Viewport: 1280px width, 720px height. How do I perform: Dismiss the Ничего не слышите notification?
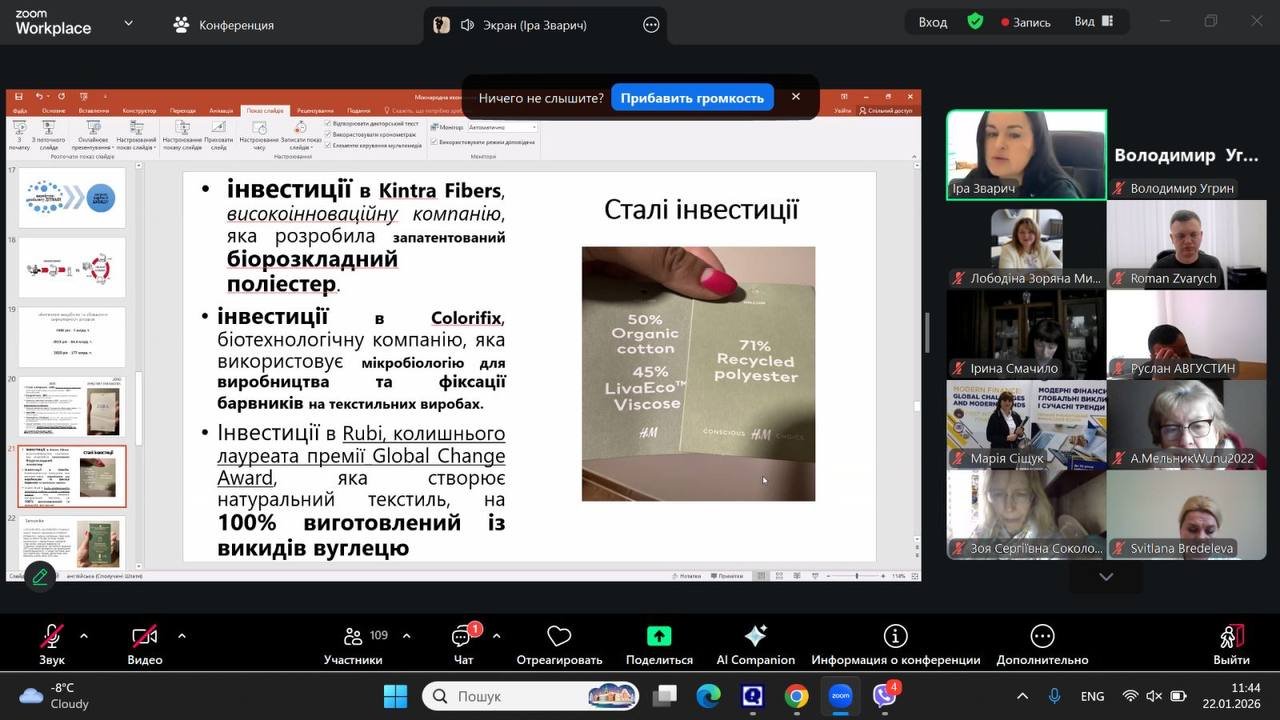(796, 97)
